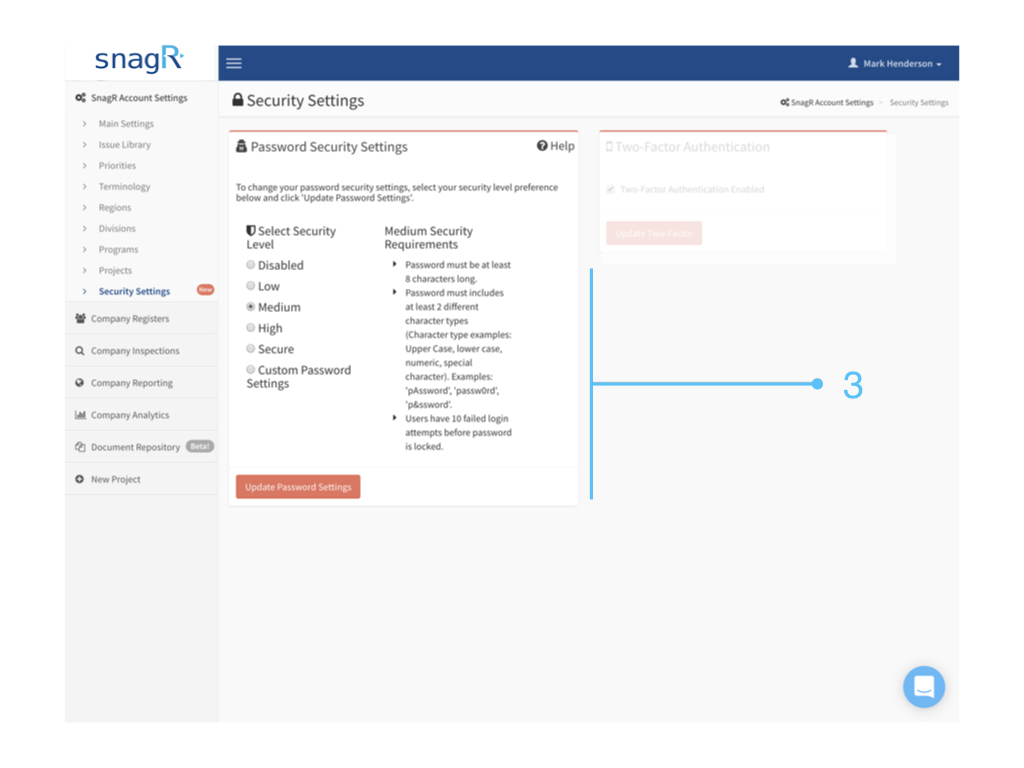The image size is (1024, 768).
Task: Expand the Terminology chevron
Action: (84, 186)
